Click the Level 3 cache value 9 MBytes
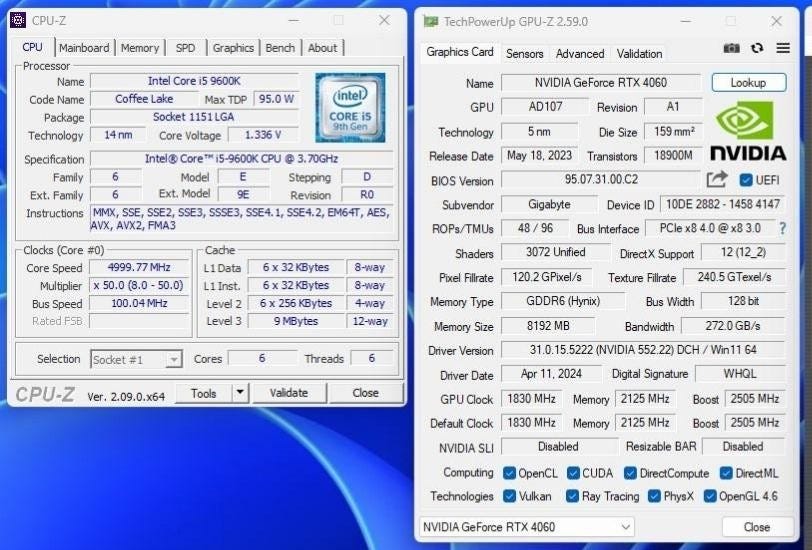The height and width of the screenshot is (550, 812). coord(296,321)
